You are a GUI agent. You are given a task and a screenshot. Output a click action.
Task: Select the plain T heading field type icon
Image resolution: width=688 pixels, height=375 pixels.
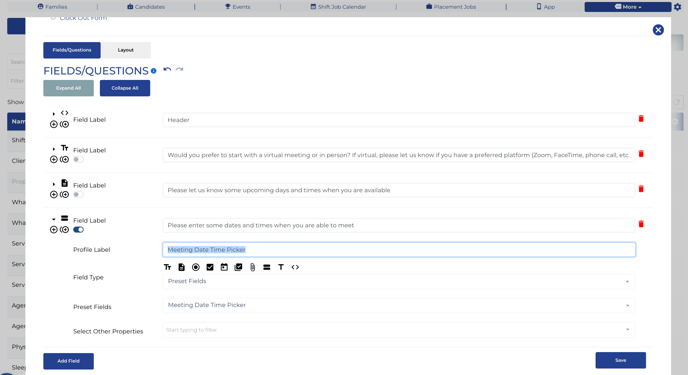tap(281, 267)
